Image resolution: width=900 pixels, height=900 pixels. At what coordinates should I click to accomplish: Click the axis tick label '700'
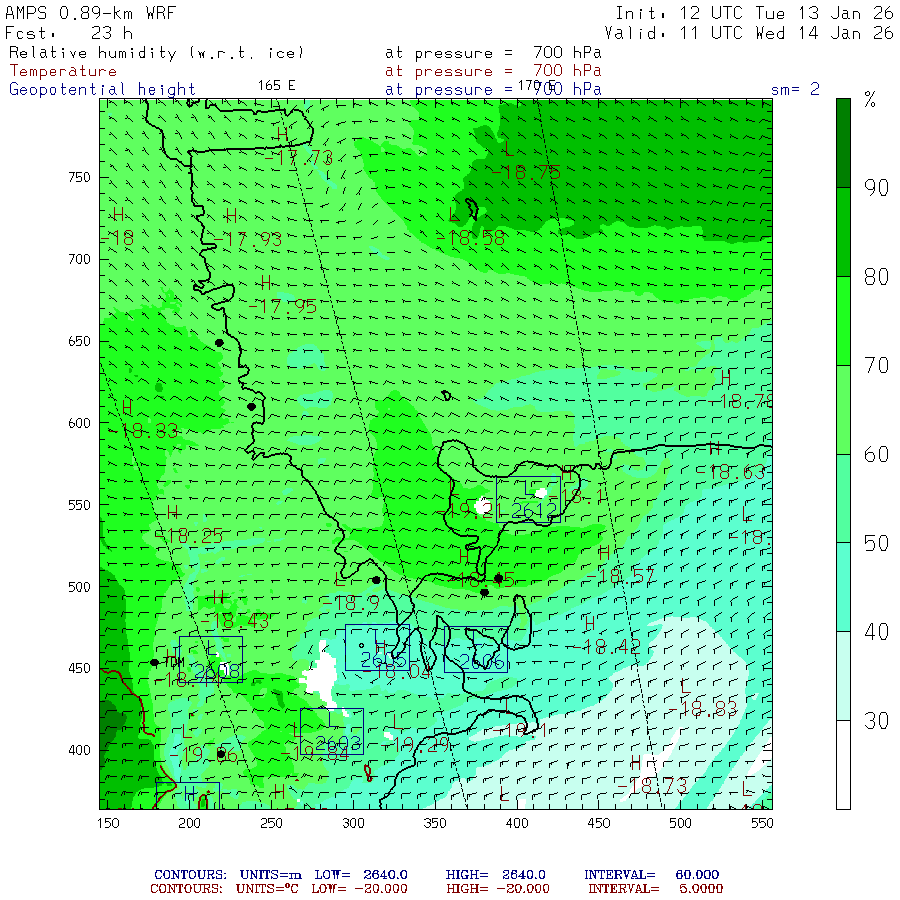[x=79, y=259]
